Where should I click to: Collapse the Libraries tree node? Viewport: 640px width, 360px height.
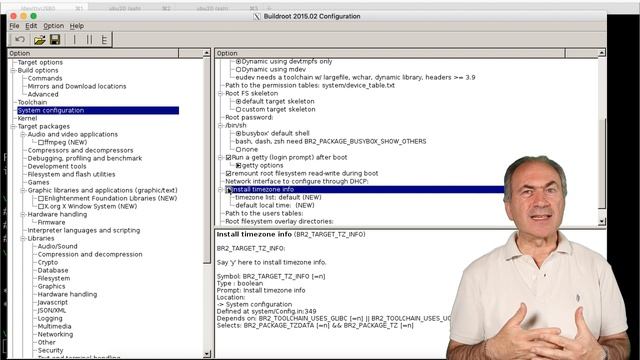coord(23,238)
